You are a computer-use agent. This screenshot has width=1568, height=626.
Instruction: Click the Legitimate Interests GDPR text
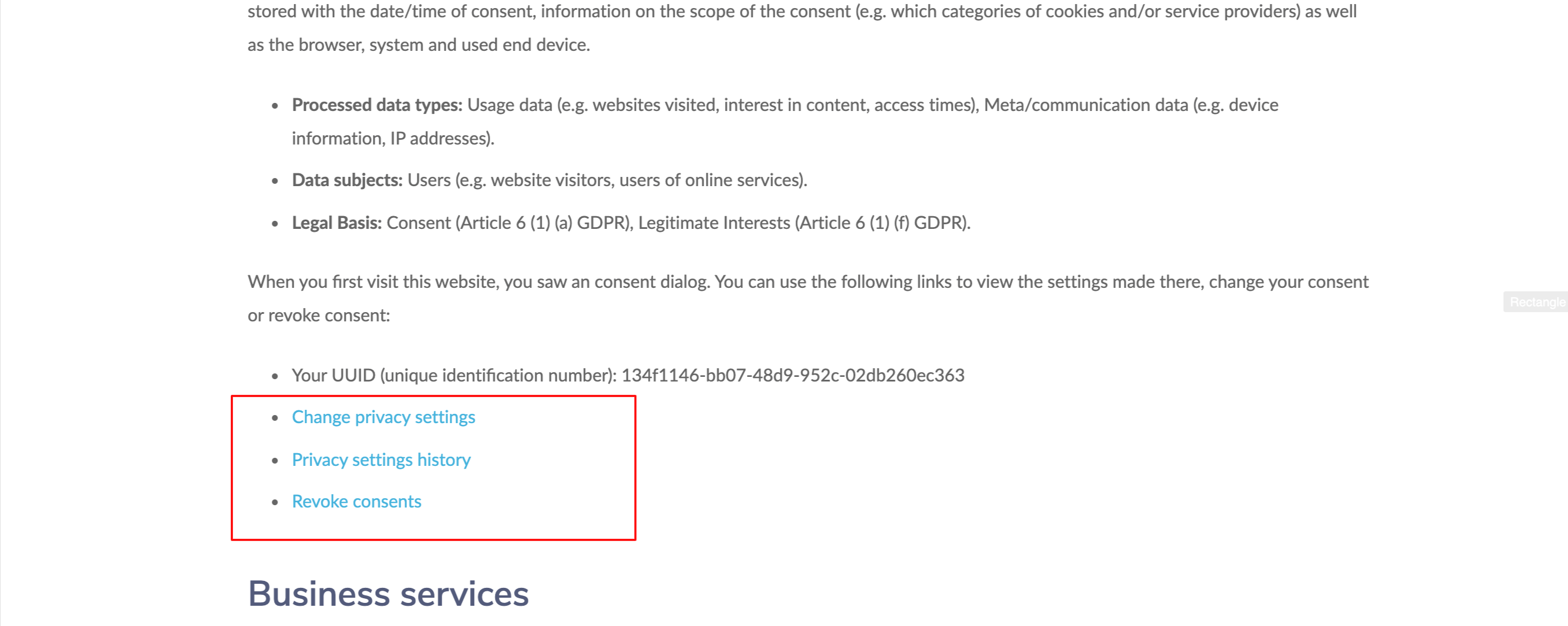pyautogui.click(x=803, y=223)
